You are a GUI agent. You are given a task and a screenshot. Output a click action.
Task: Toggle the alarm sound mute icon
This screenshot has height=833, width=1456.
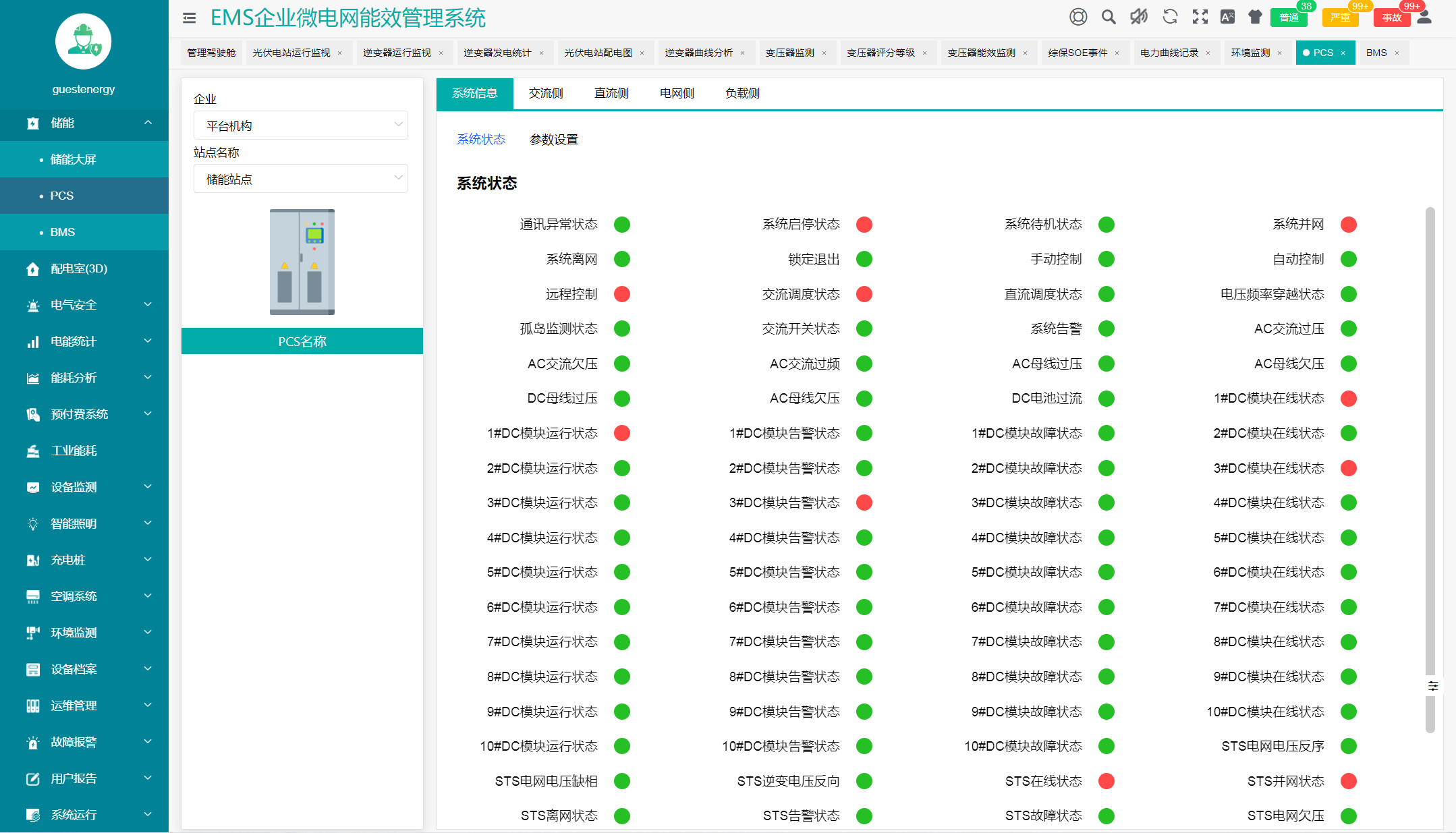click(1139, 17)
